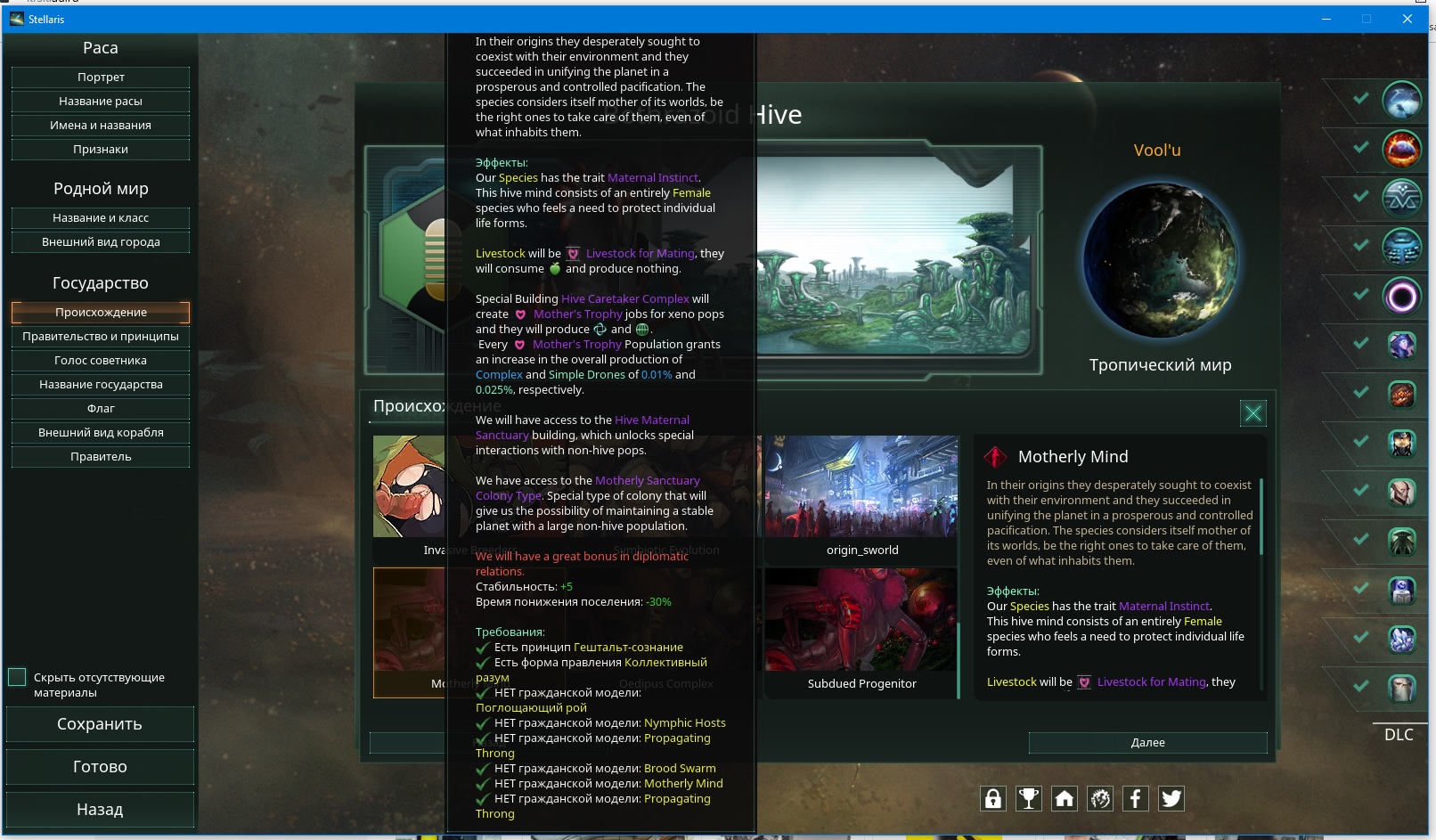
Task: Click the origin description panel scrollbar
Action: click(x=1261, y=517)
